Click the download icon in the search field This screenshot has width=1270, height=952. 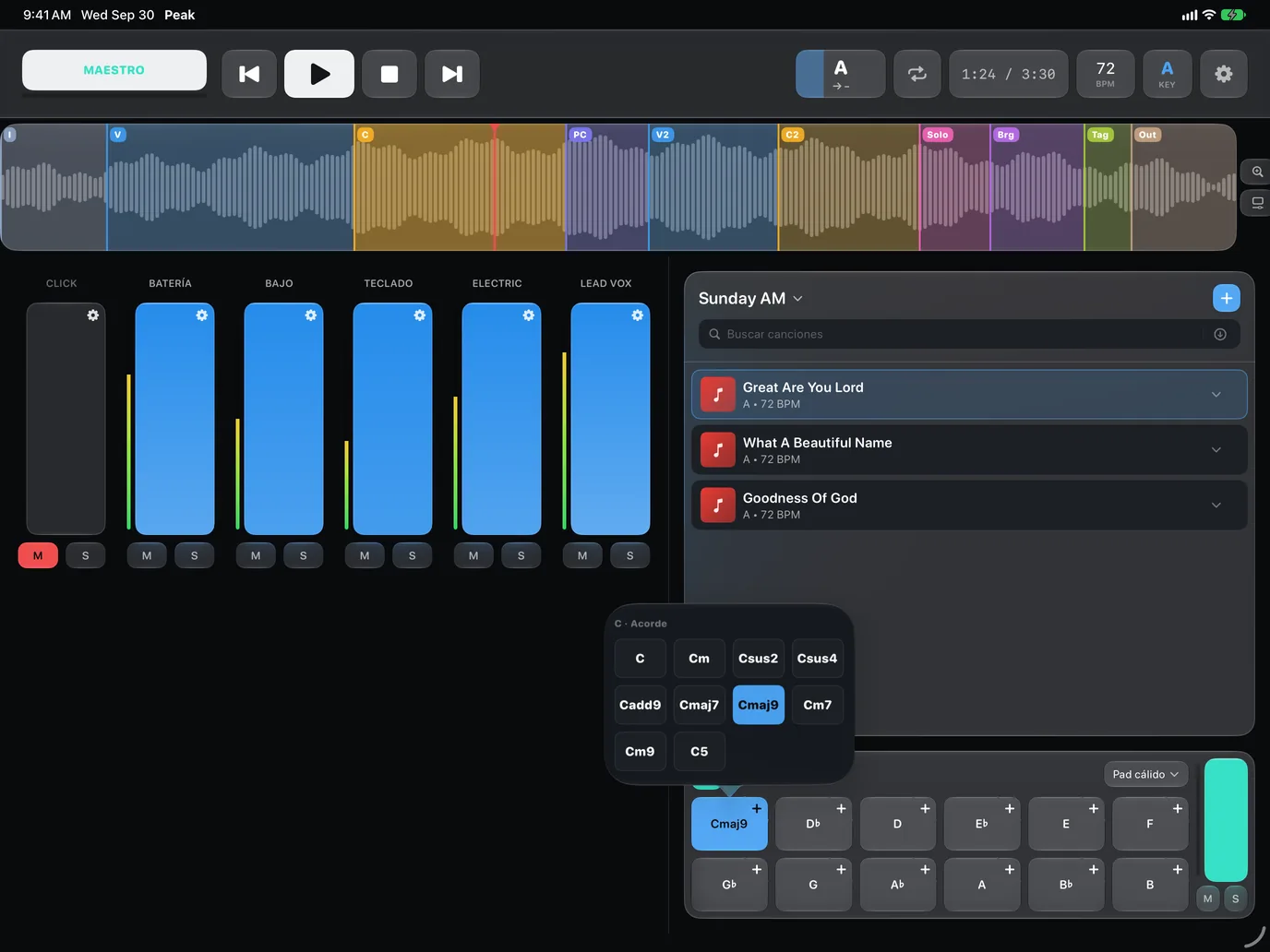(1220, 334)
